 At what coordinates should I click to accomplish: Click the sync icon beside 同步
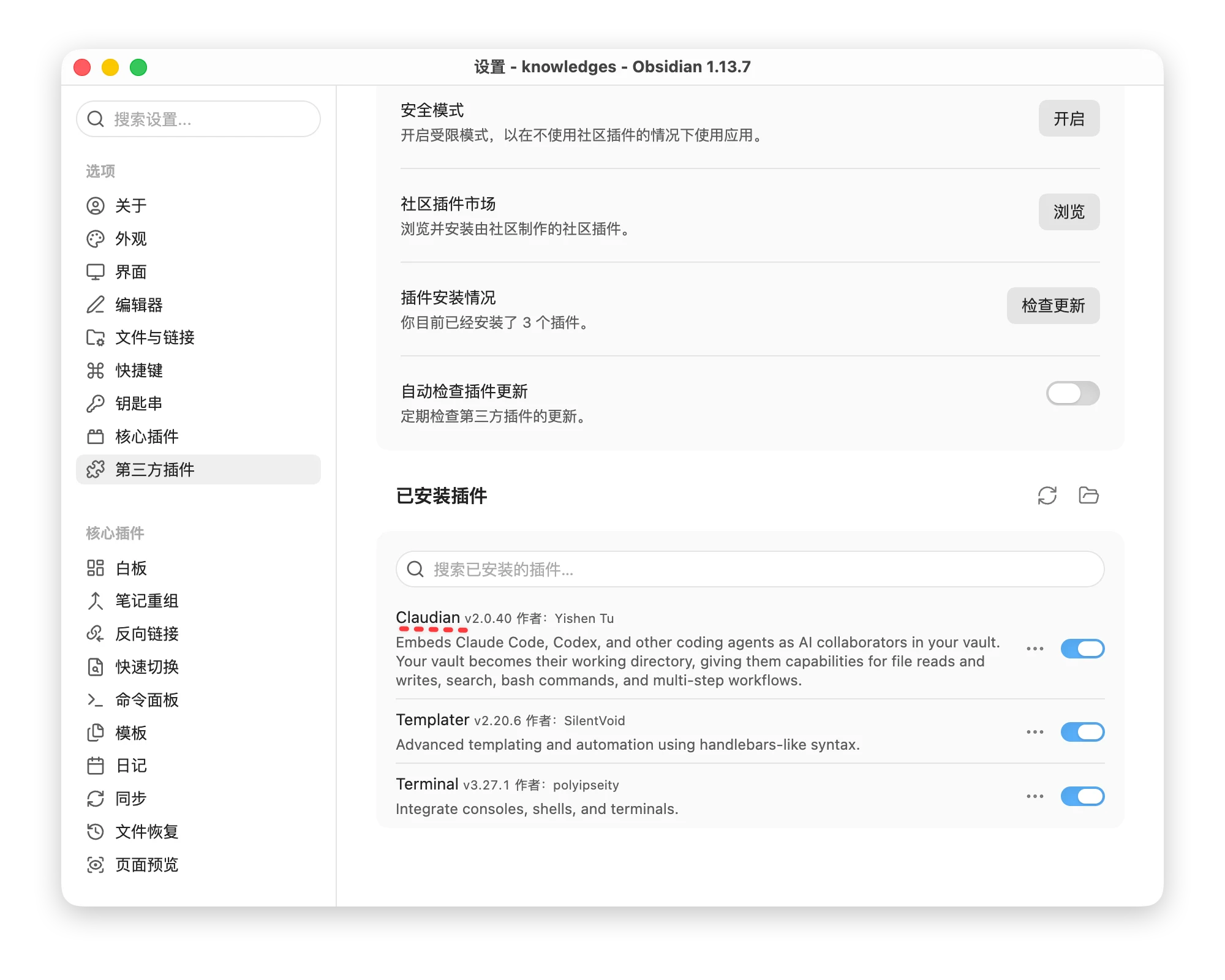[x=96, y=799]
